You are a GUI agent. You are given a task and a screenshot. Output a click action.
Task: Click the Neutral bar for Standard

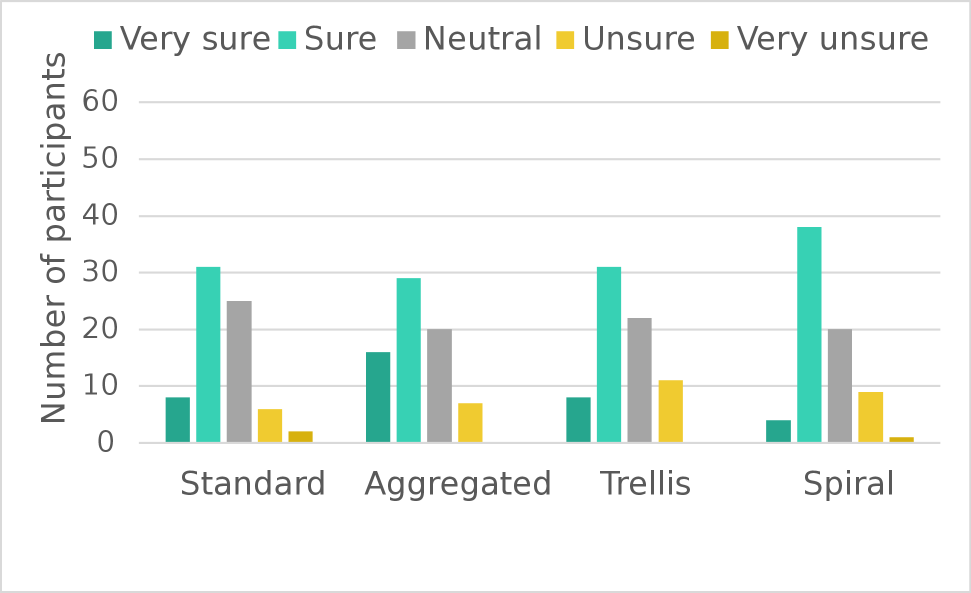239,371
